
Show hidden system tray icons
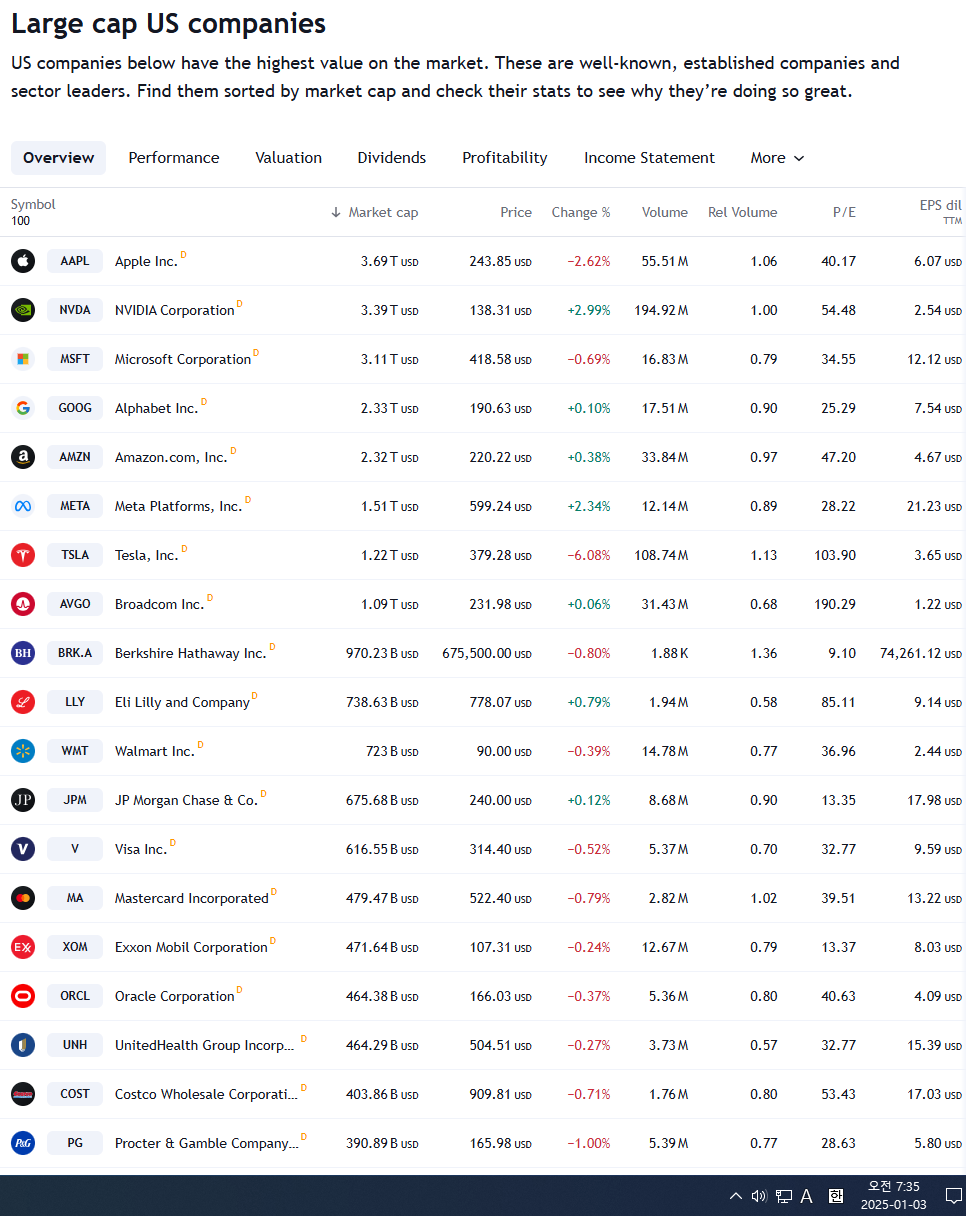[x=736, y=1196]
